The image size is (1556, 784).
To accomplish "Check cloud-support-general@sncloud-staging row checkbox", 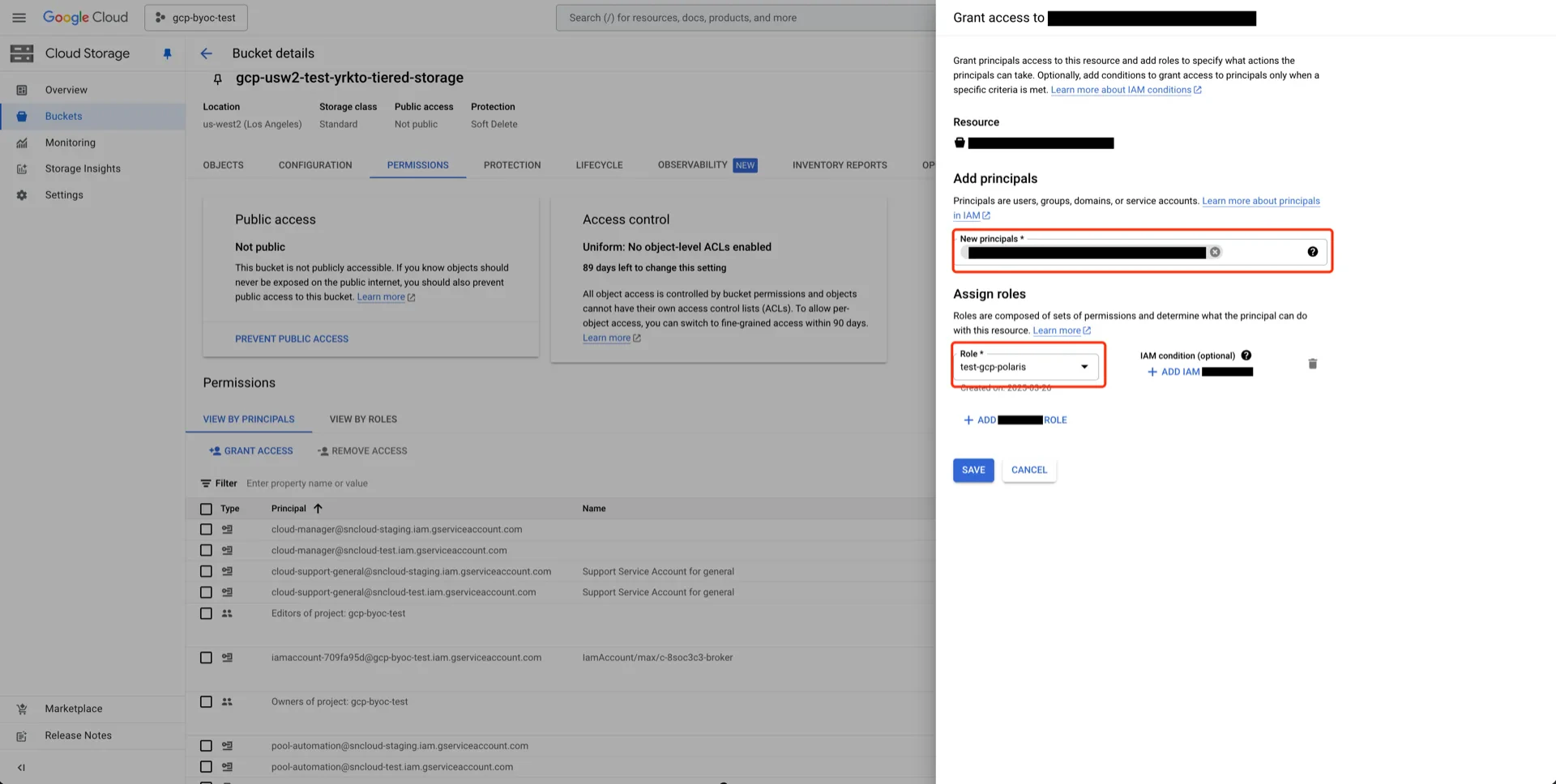I will [206, 572].
